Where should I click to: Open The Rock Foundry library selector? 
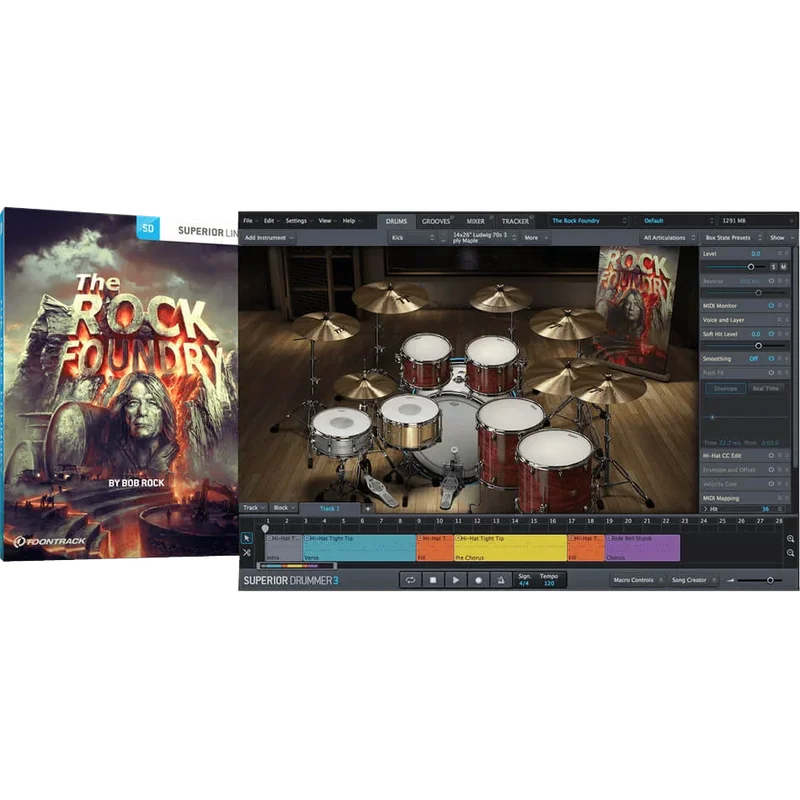click(589, 221)
